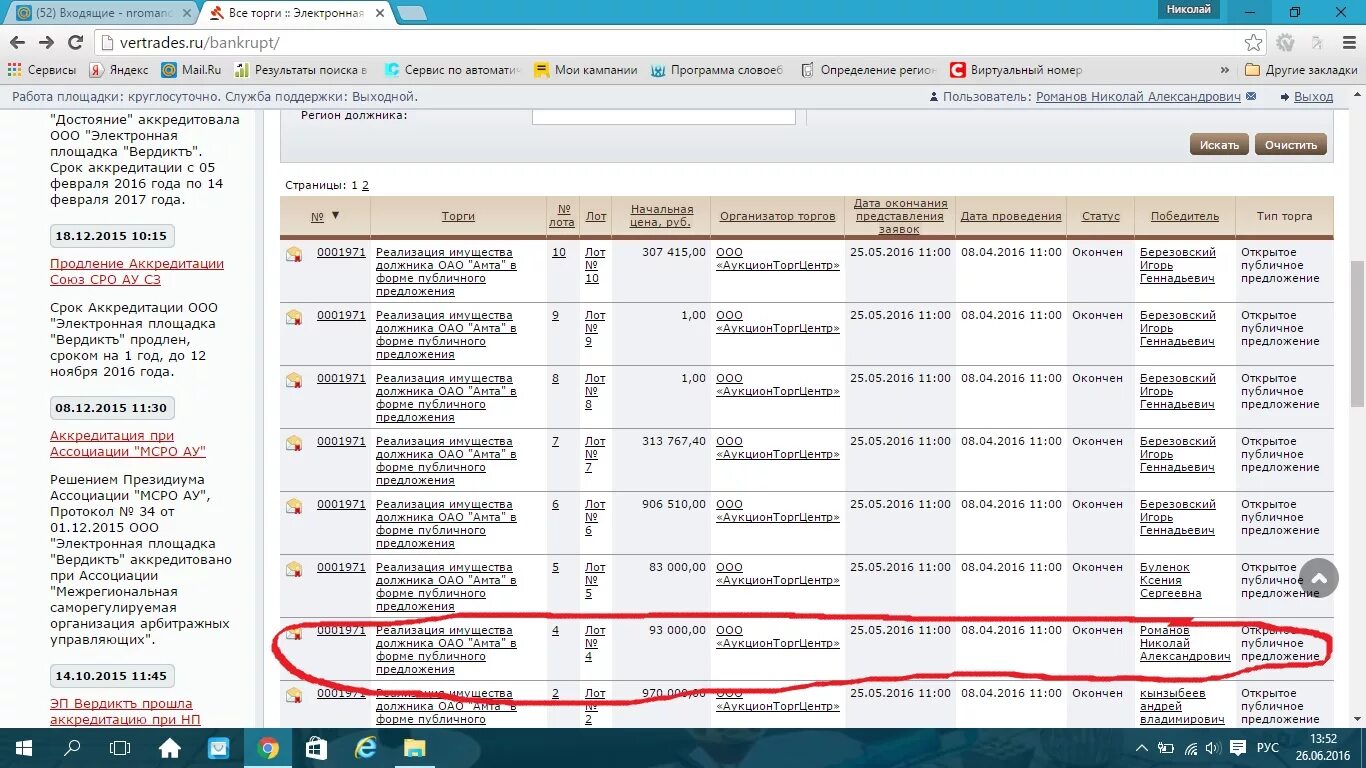
Task: Sort by Дата проведения column header
Action: click(1011, 216)
